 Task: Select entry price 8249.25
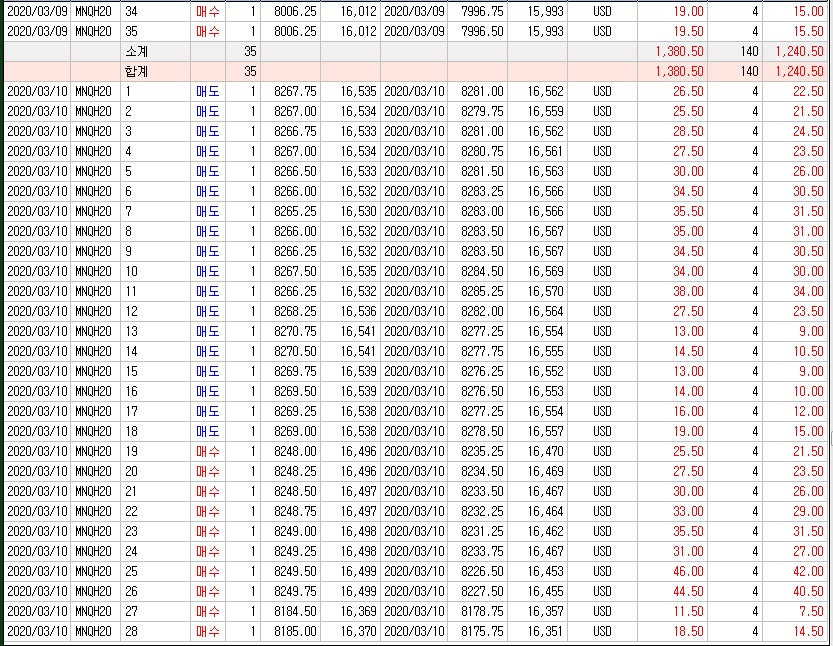[x=295, y=552]
